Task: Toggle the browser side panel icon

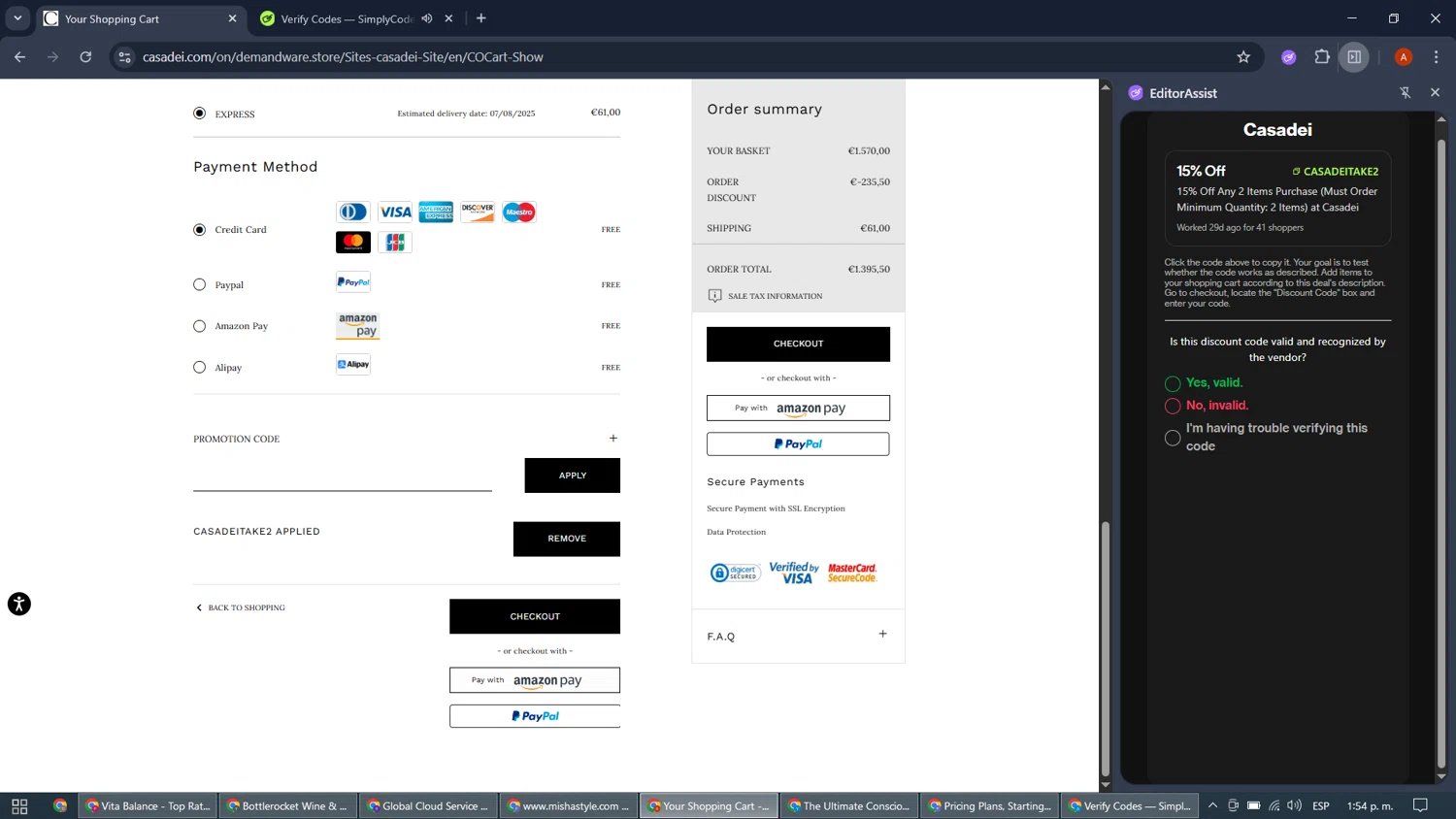Action: point(1354,57)
